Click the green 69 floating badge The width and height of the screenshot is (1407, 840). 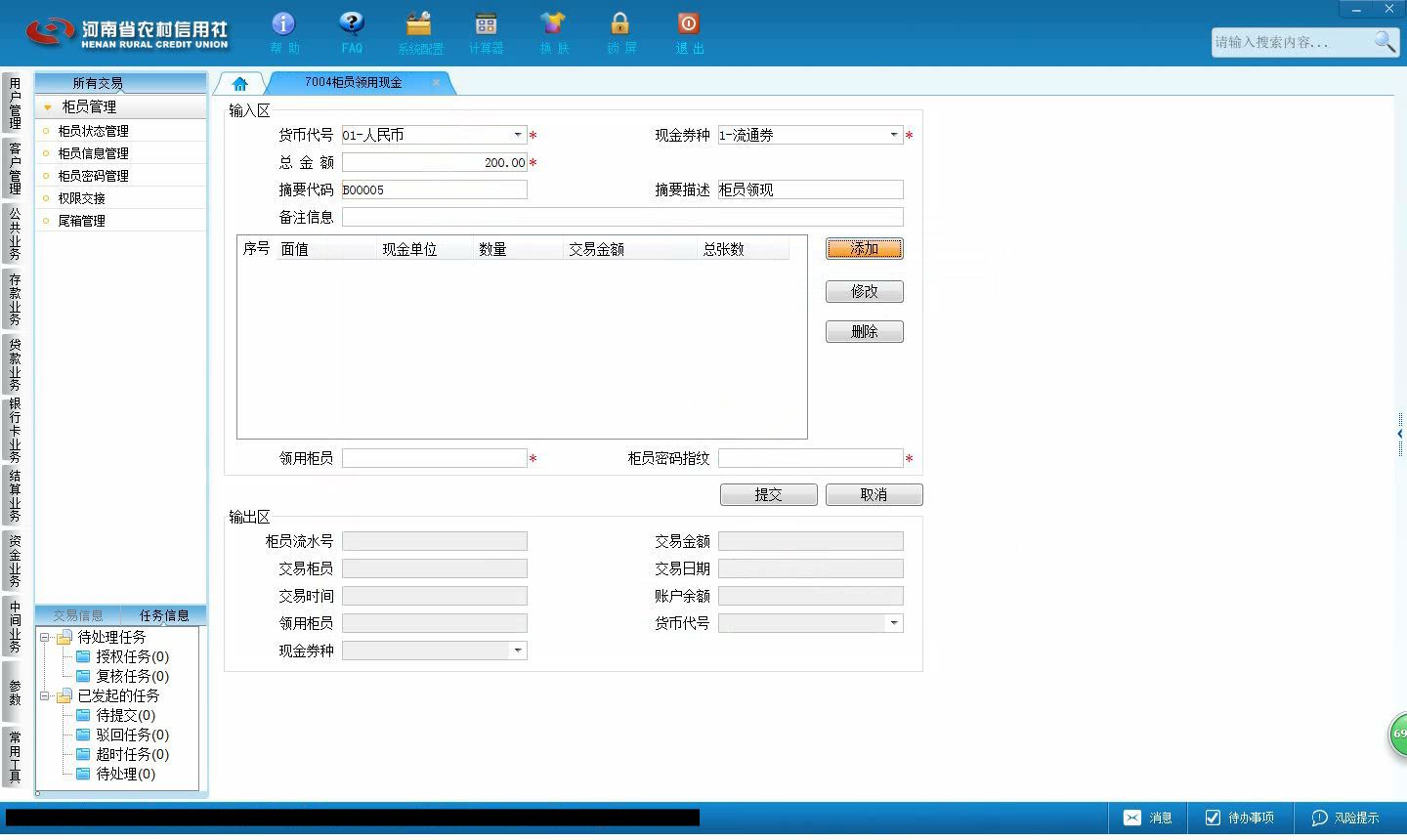1398,734
